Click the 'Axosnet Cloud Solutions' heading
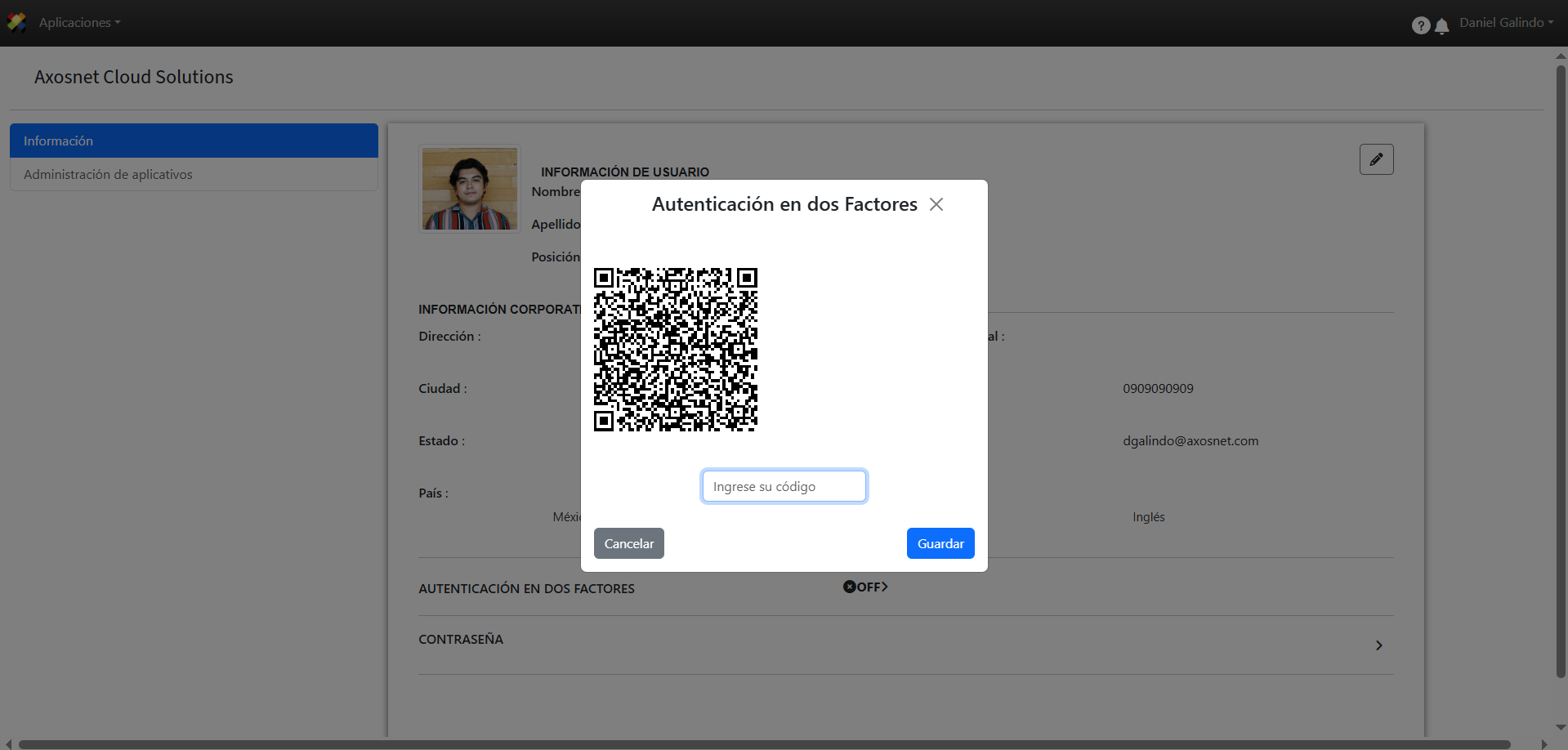The width and height of the screenshot is (1568, 750). [134, 77]
